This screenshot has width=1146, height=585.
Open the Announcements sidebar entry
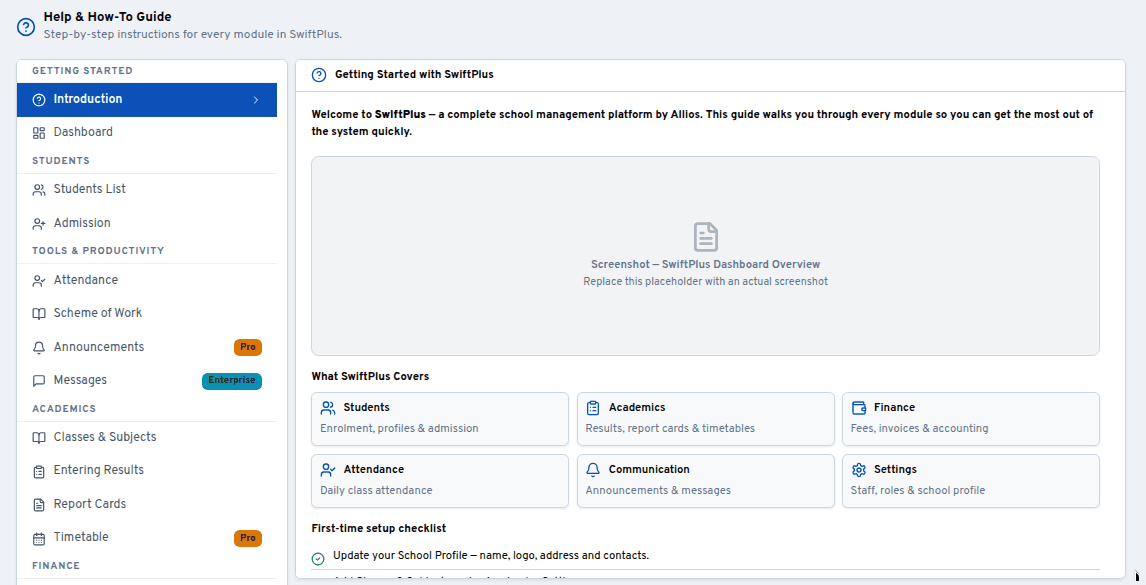[147, 347]
